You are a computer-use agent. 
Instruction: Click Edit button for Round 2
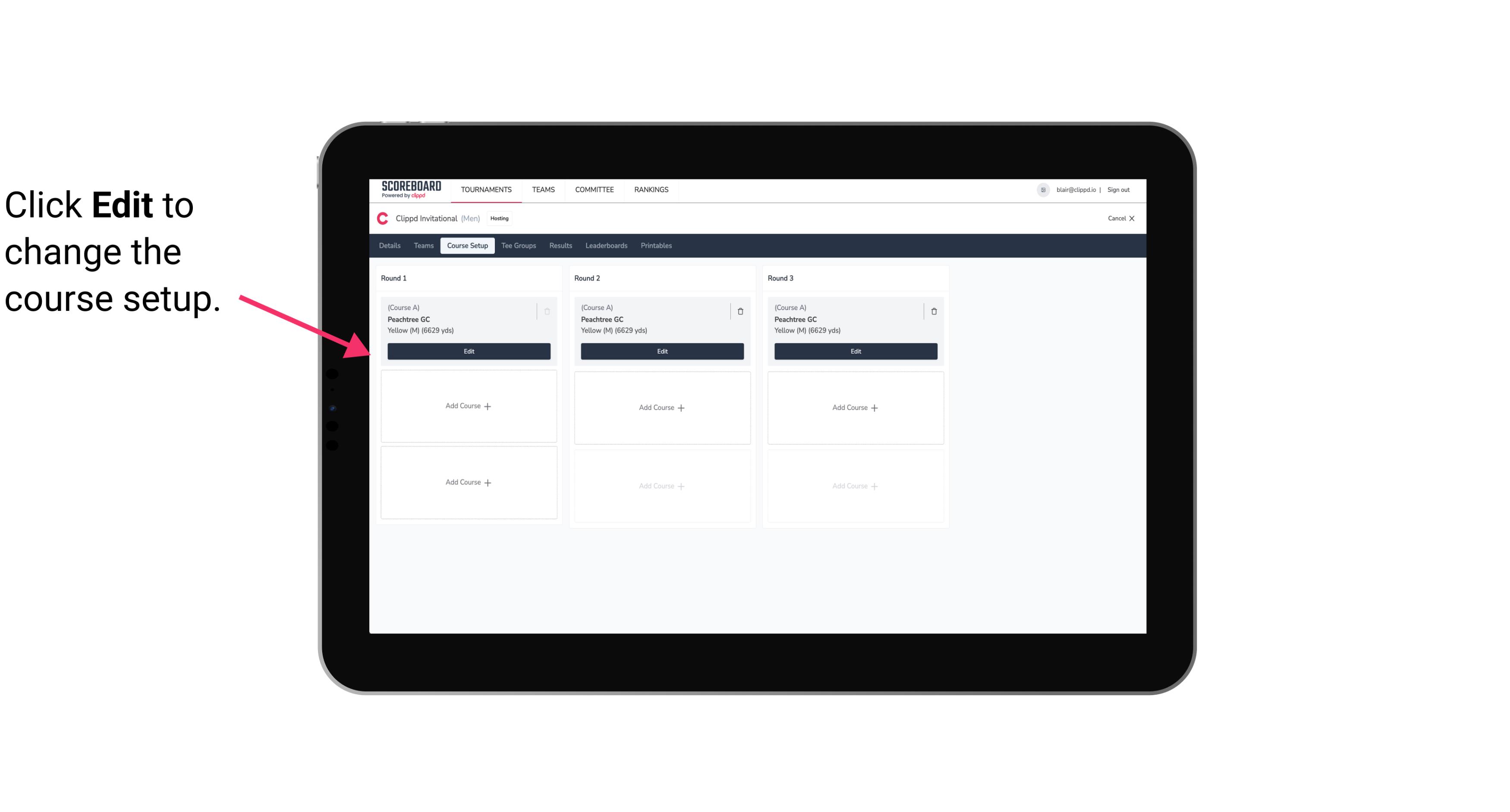(661, 350)
